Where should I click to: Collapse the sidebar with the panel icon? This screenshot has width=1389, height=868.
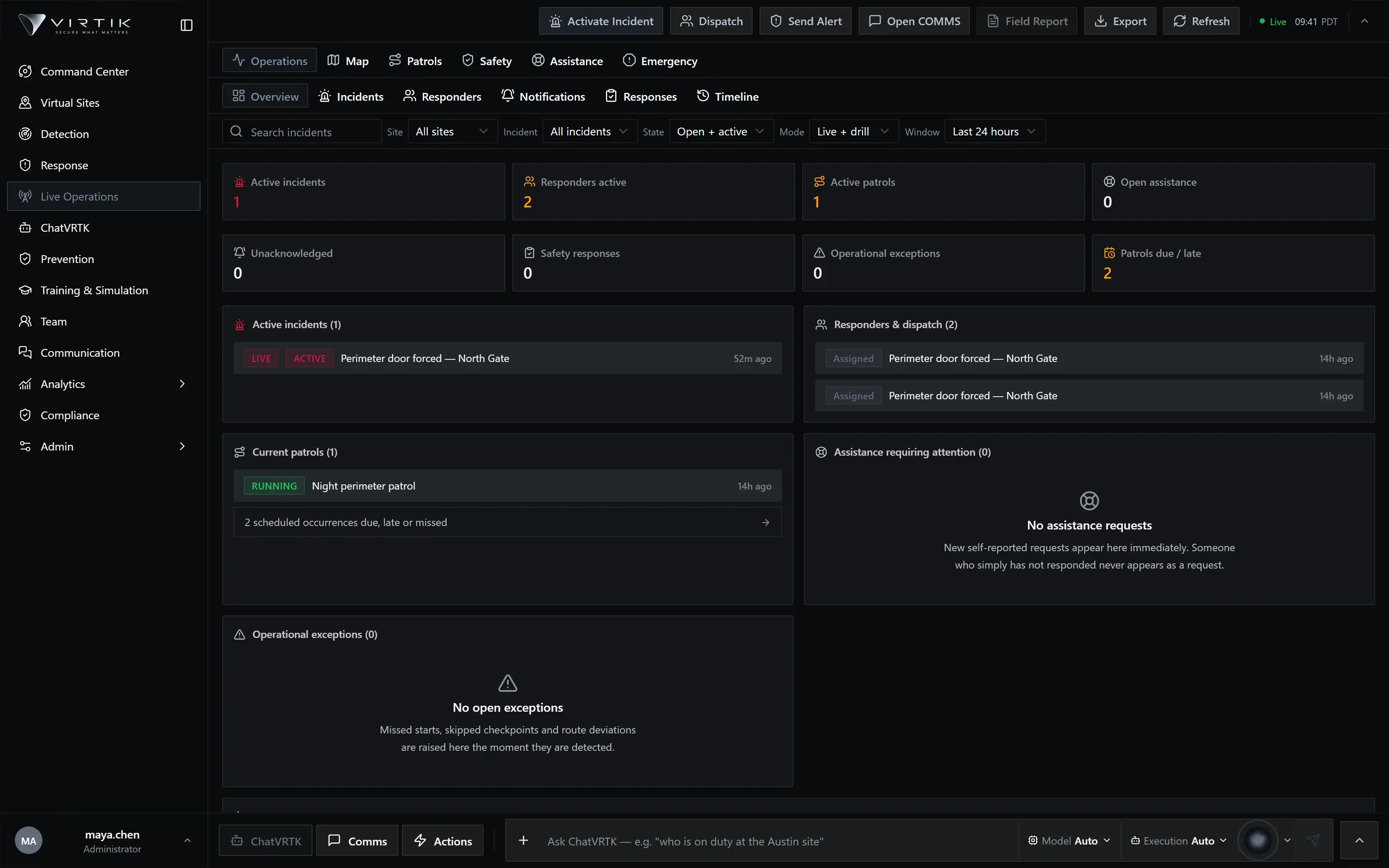(187, 25)
